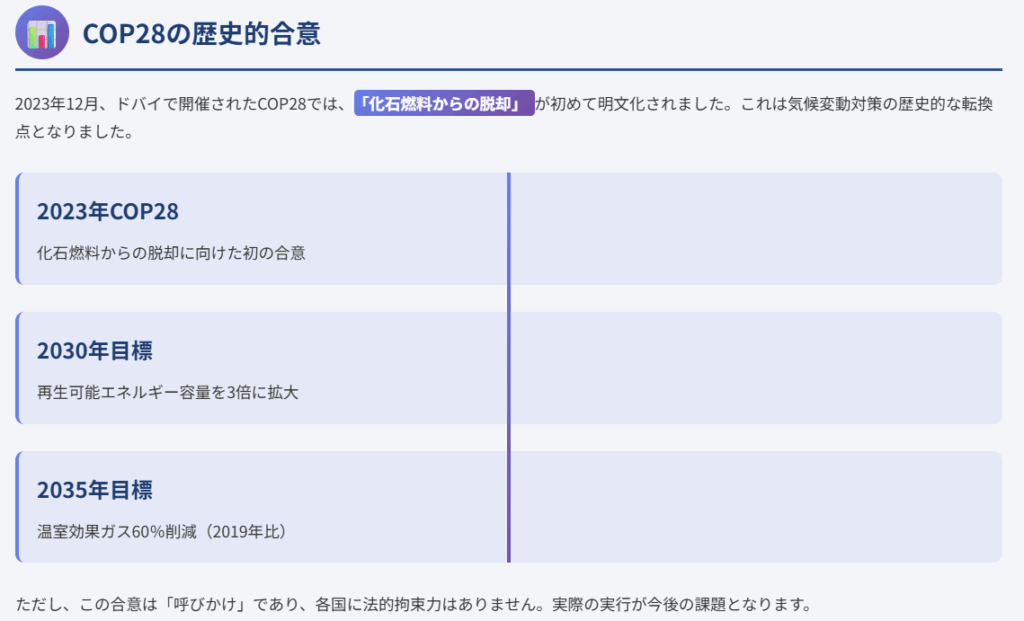Click the timeline line between 2030 and 2035 cards
The height and width of the screenshot is (621, 1024).
pyautogui.click(x=508, y=437)
